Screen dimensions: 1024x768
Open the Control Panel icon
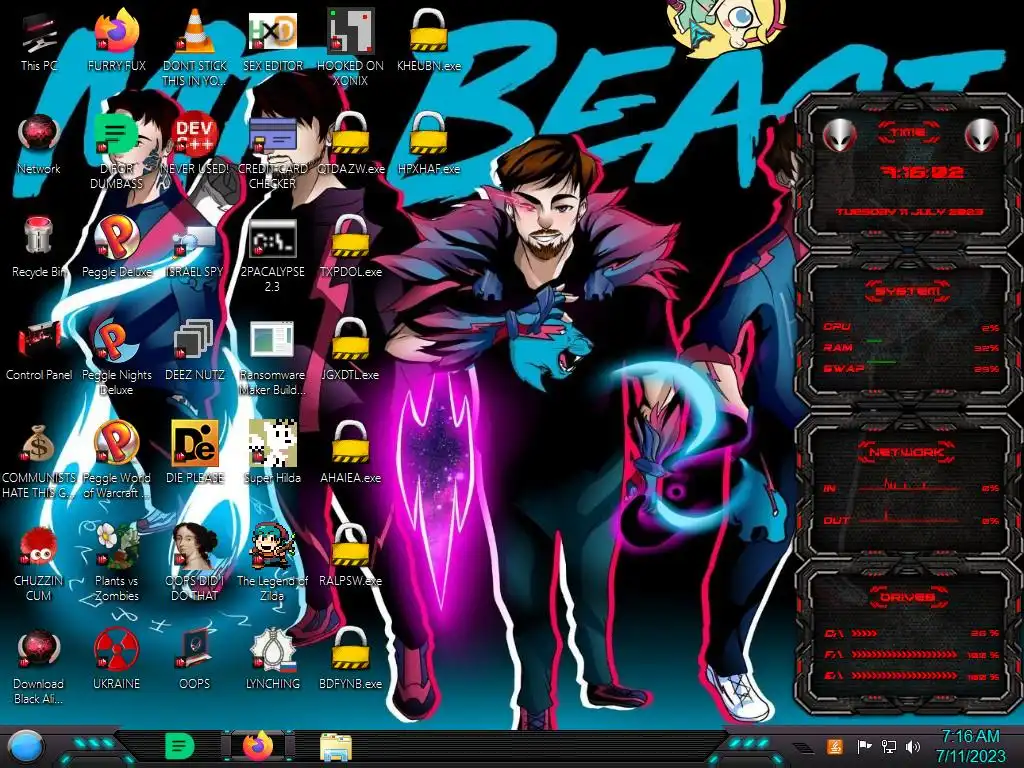(39, 351)
